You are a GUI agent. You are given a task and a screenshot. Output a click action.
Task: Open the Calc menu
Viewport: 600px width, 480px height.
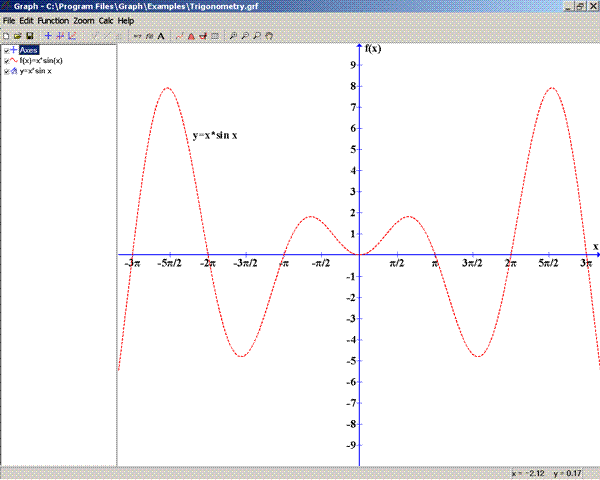point(106,20)
